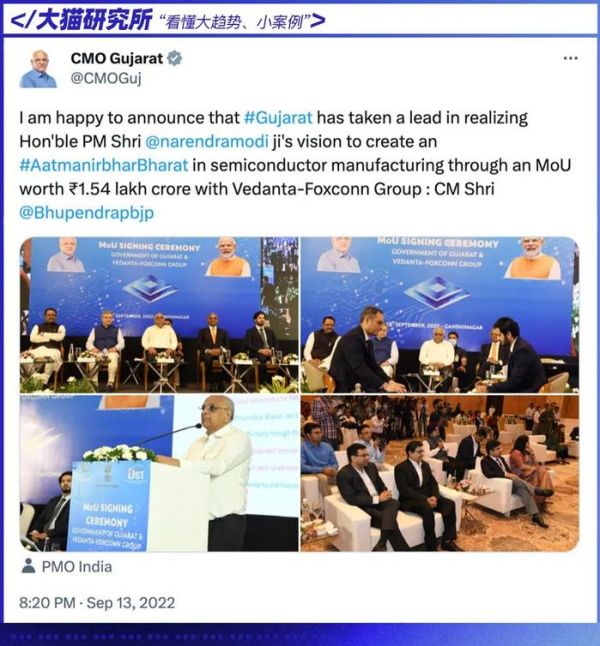Open the #Gujarat hashtag link
The height and width of the screenshot is (646, 600).
tap(278, 118)
